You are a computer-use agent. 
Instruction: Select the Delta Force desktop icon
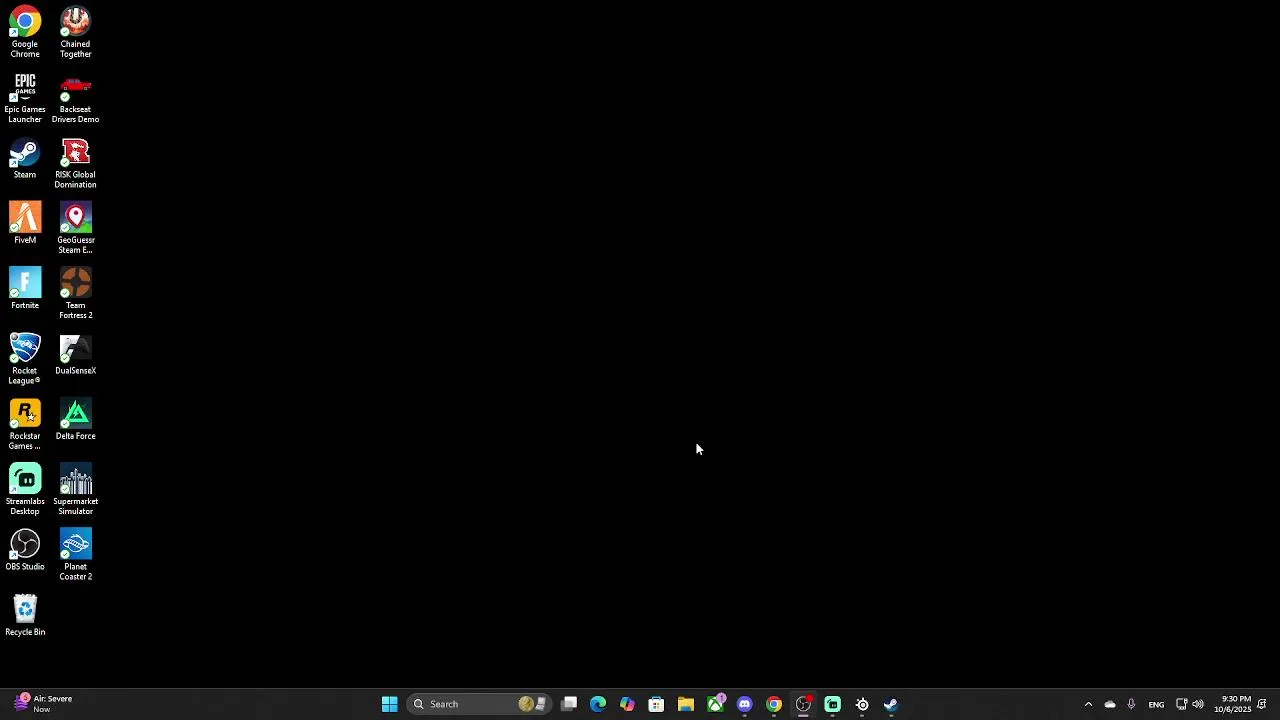tap(75, 420)
